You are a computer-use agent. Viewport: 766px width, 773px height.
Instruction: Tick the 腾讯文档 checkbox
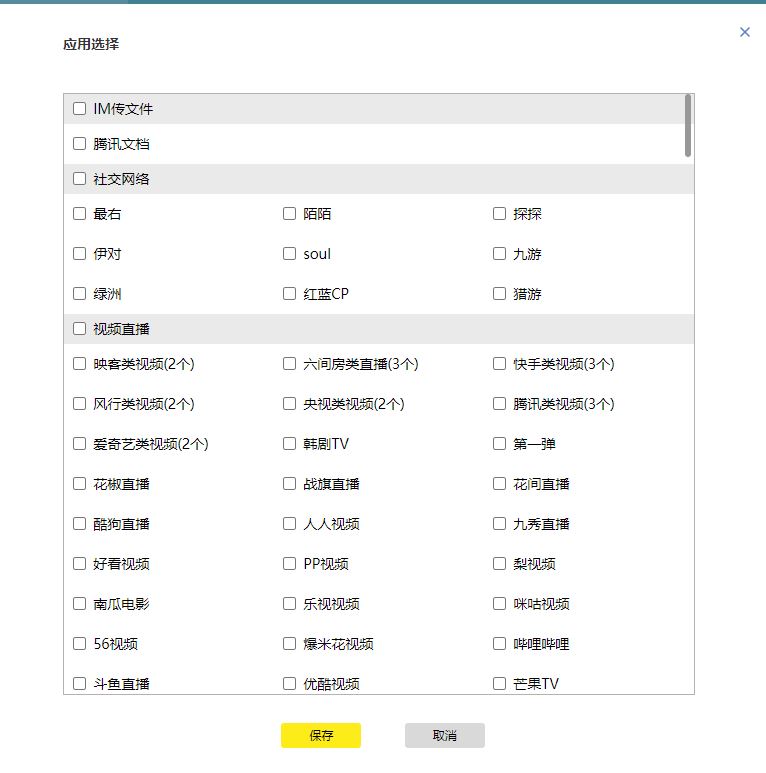click(79, 143)
